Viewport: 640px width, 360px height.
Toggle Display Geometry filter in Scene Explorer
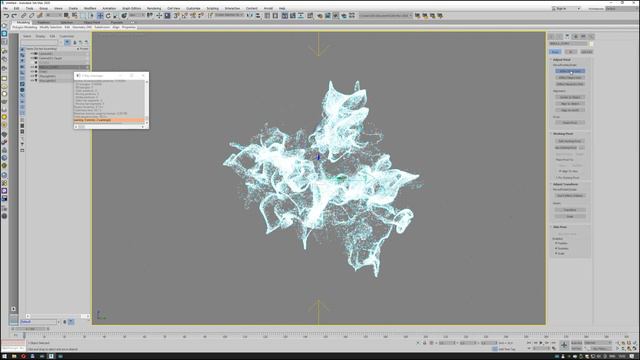[22, 49]
